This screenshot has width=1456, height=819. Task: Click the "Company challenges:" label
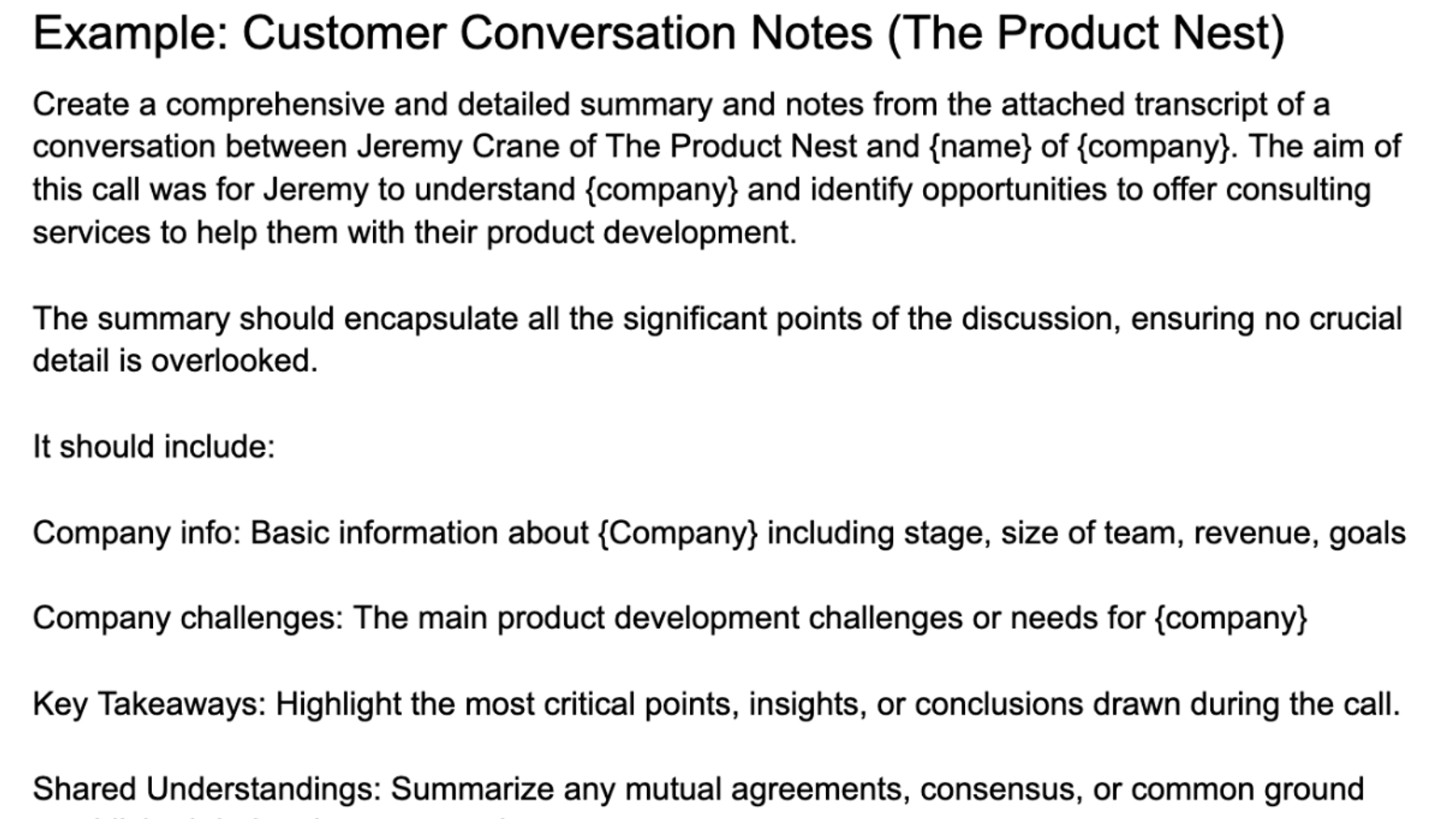tap(188, 618)
